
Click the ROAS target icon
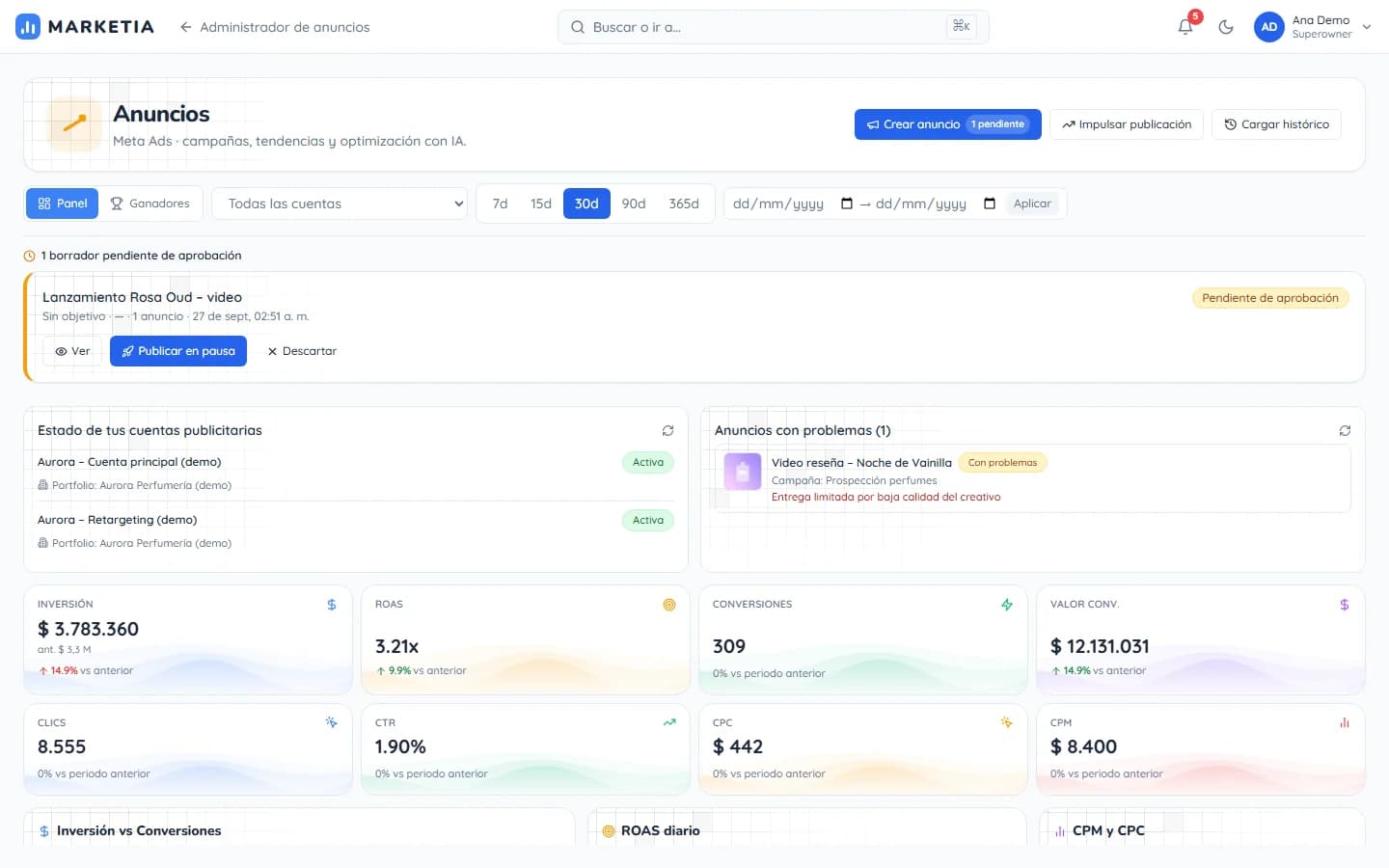tap(669, 605)
